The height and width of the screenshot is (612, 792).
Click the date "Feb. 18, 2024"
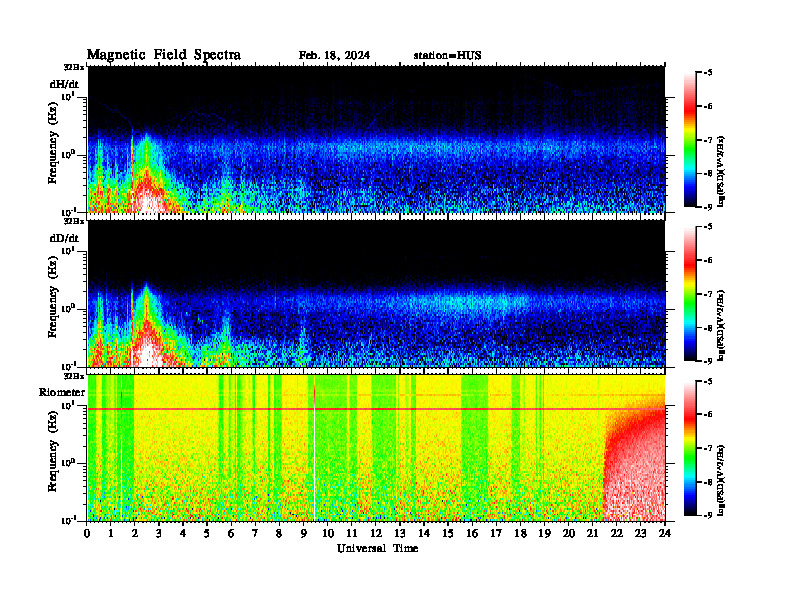click(334, 55)
